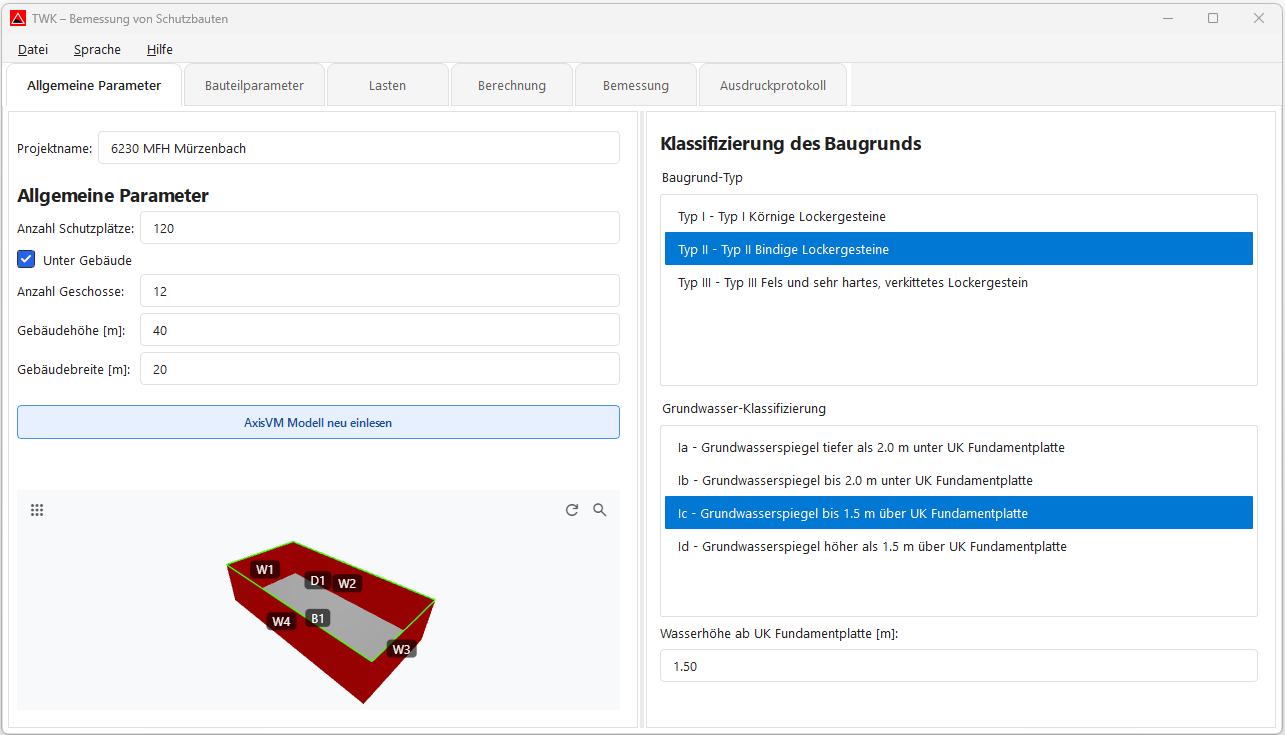1285x735 pixels.
Task: Click AxisVM Modell neu einlesen
Action: point(318,421)
